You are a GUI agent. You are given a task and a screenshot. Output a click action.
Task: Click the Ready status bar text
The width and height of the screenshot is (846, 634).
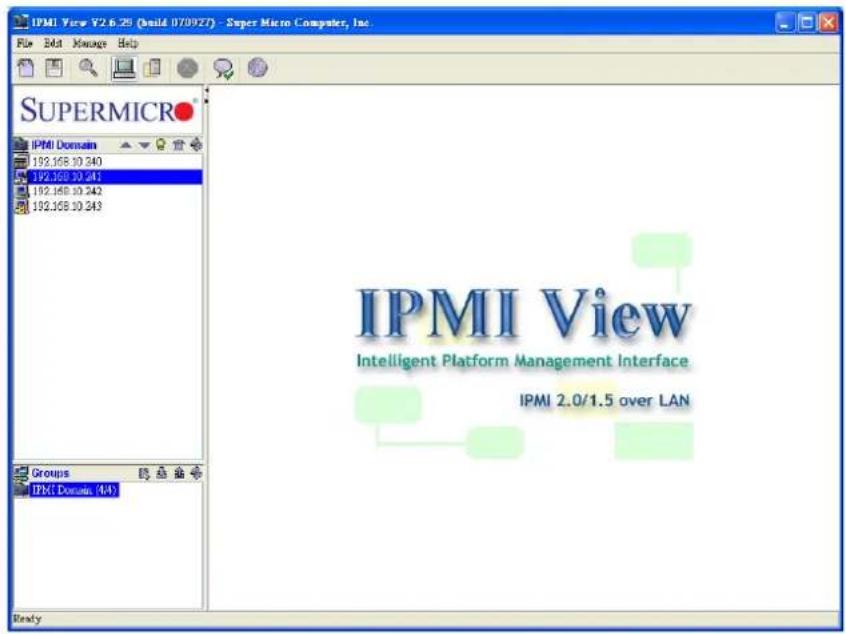(27, 618)
